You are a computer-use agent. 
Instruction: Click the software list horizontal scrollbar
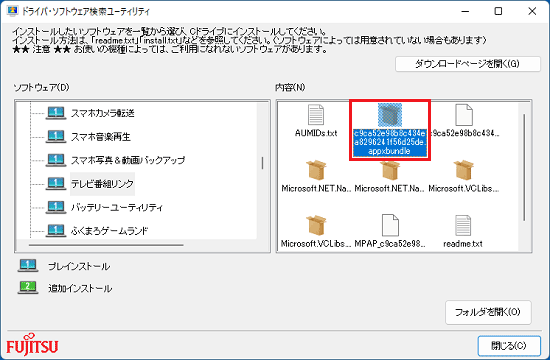(x=106, y=245)
